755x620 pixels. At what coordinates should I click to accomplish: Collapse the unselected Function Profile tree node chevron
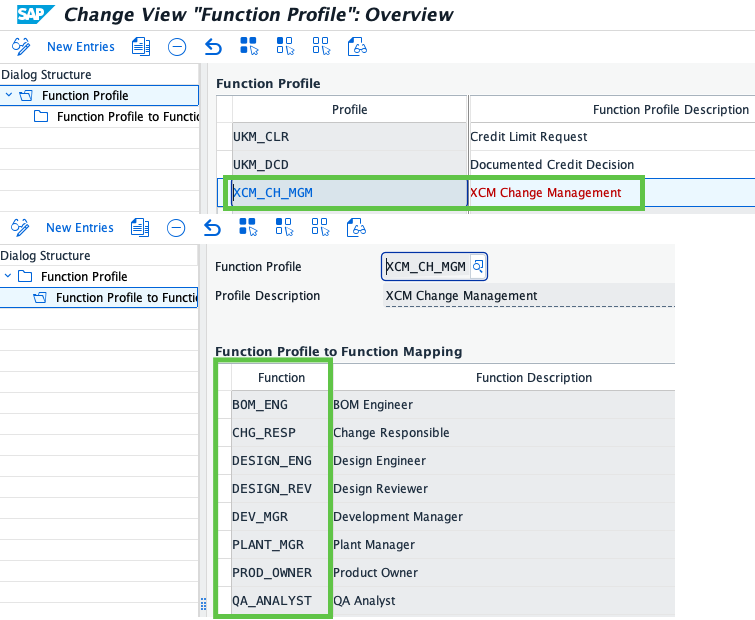(9, 277)
